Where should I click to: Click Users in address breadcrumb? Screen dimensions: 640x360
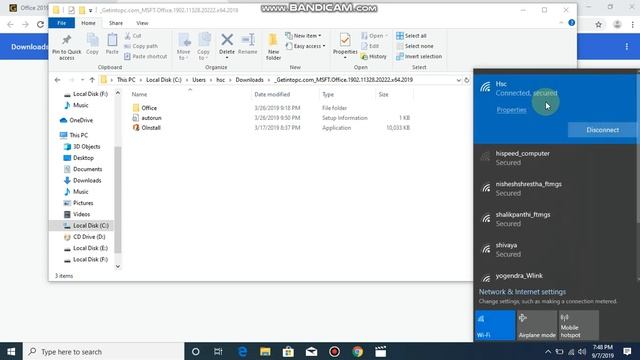[199, 80]
